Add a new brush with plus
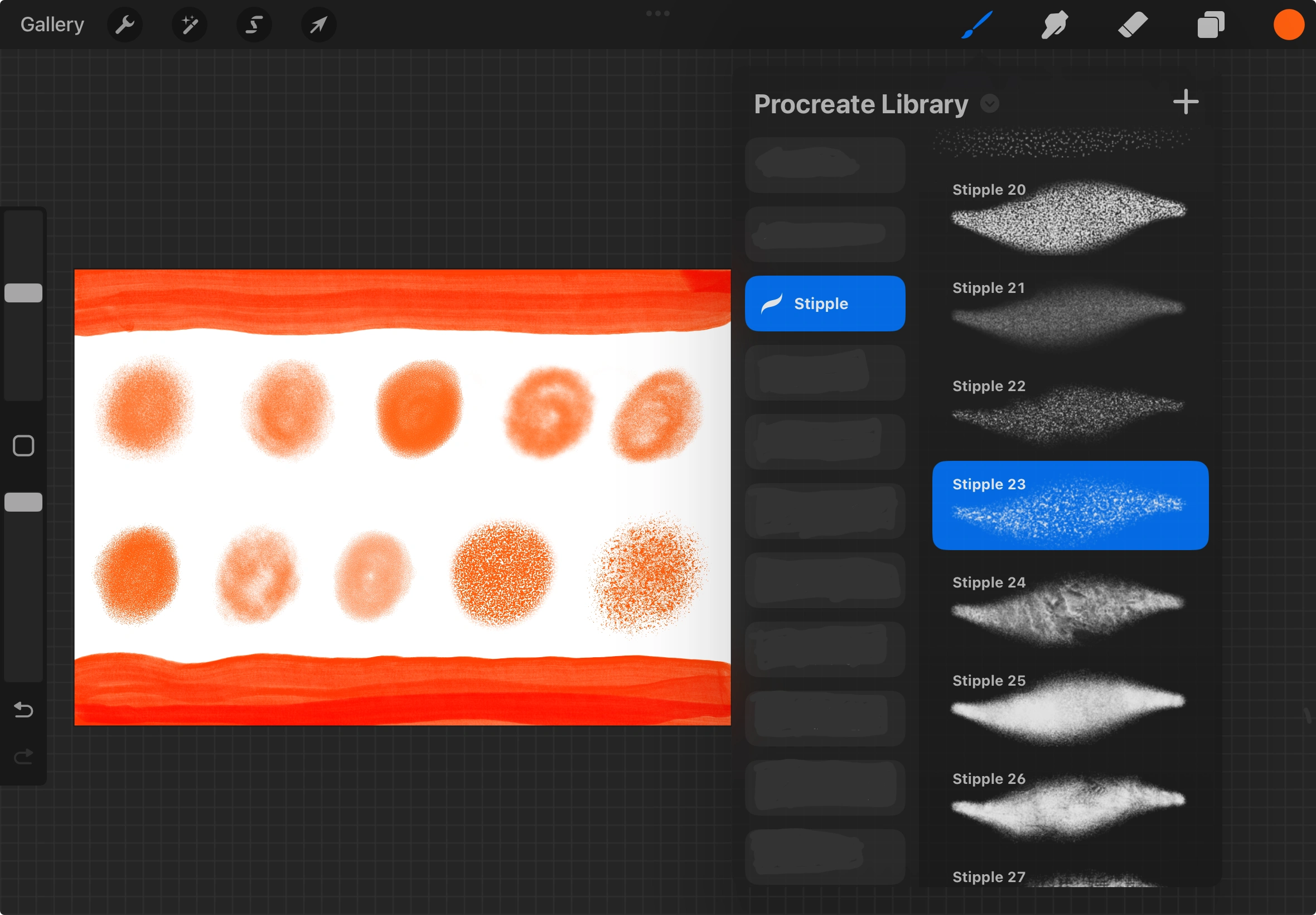This screenshot has height=915, width=1316. pyautogui.click(x=1186, y=102)
